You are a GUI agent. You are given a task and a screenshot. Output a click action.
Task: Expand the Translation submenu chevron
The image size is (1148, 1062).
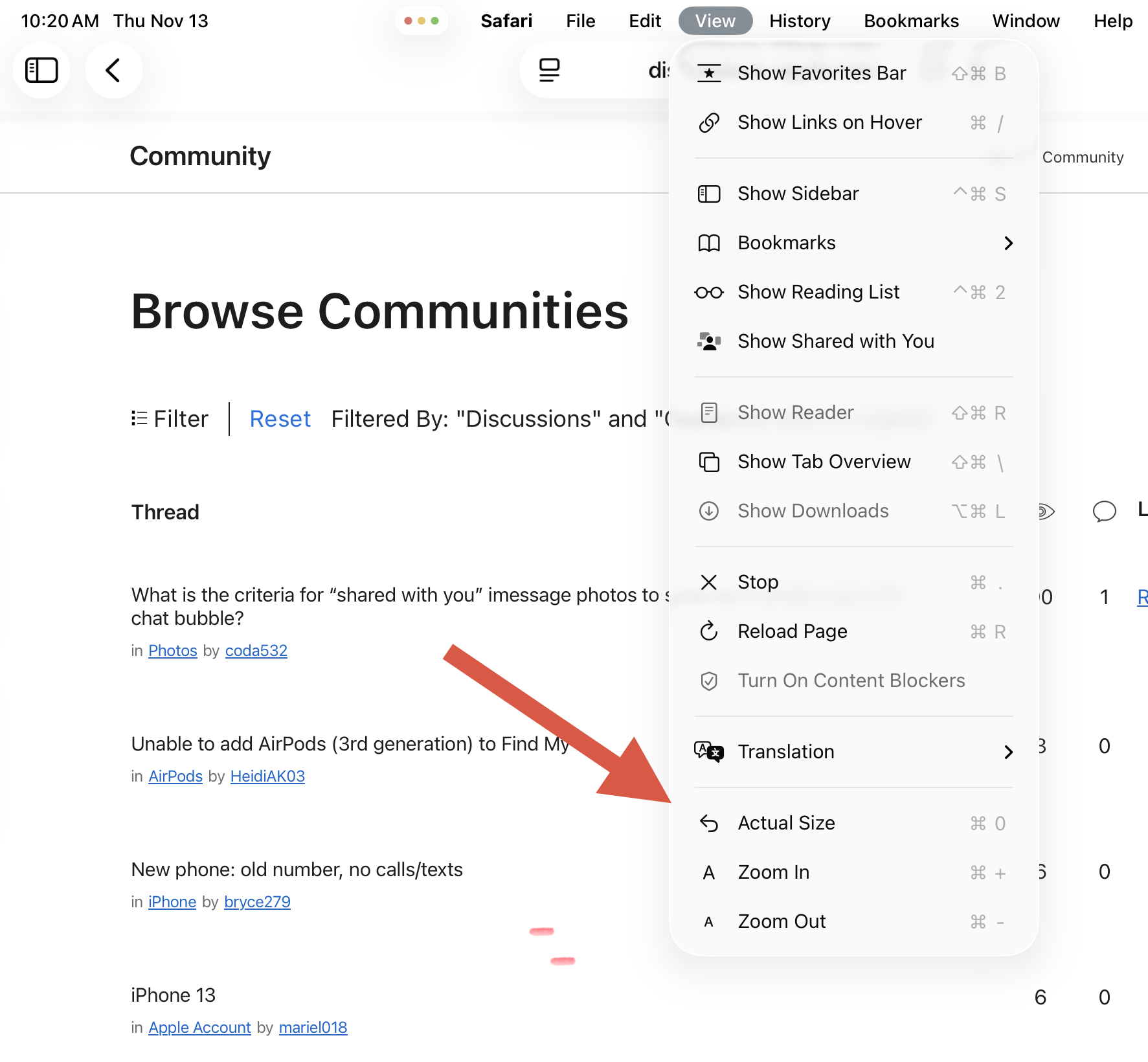point(1007,752)
